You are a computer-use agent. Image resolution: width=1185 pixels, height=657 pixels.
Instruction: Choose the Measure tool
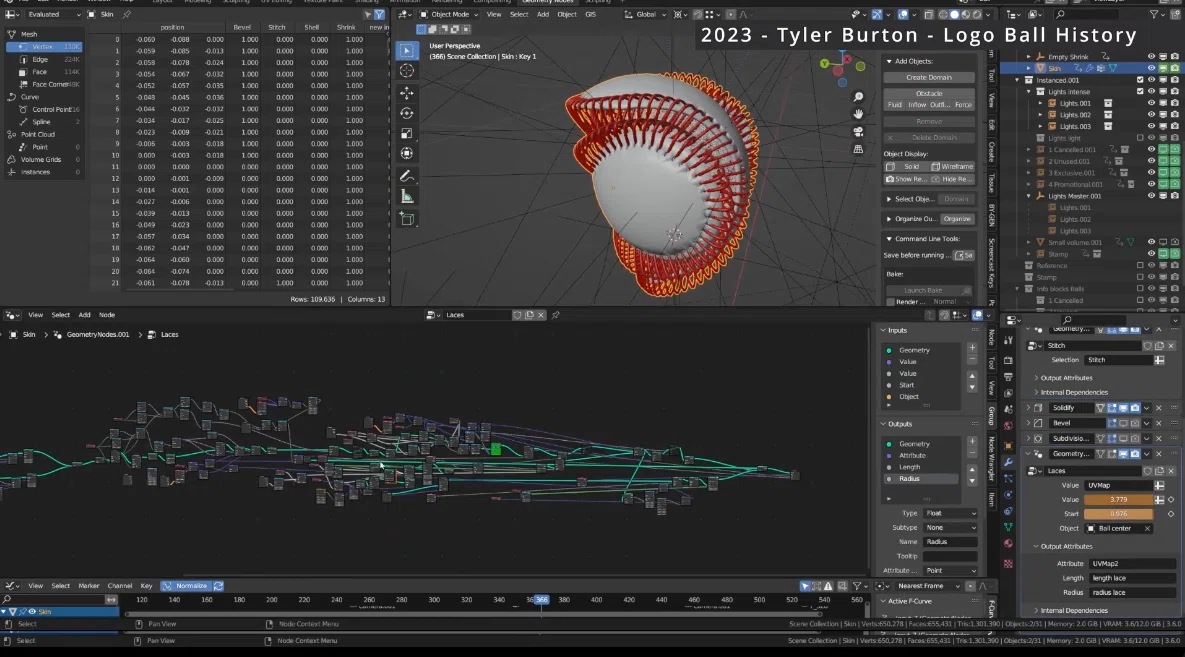pyautogui.click(x=407, y=197)
